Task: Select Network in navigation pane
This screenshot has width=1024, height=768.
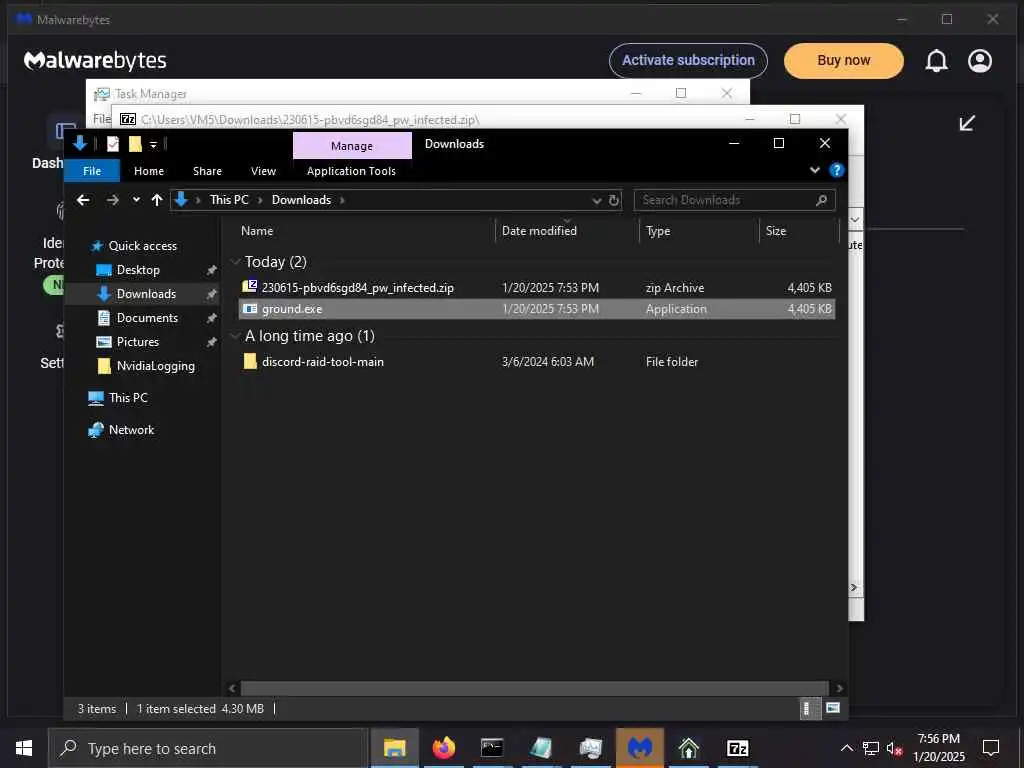Action: coord(131,430)
